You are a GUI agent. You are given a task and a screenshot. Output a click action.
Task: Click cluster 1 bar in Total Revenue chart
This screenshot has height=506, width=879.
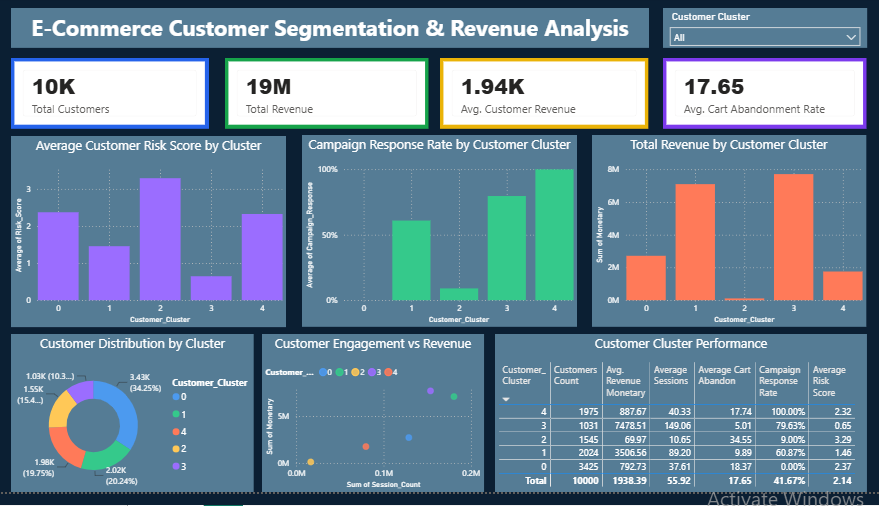[x=695, y=242]
